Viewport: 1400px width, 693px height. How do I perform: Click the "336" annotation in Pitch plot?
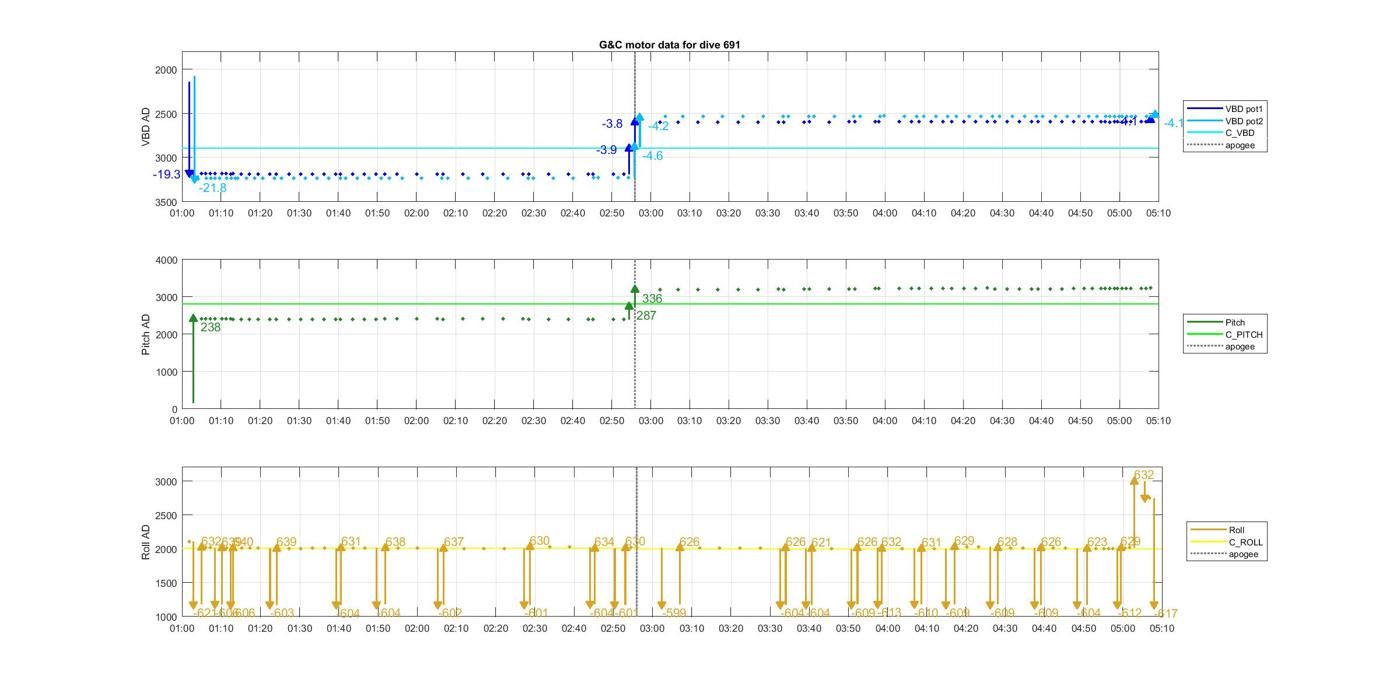tap(652, 299)
